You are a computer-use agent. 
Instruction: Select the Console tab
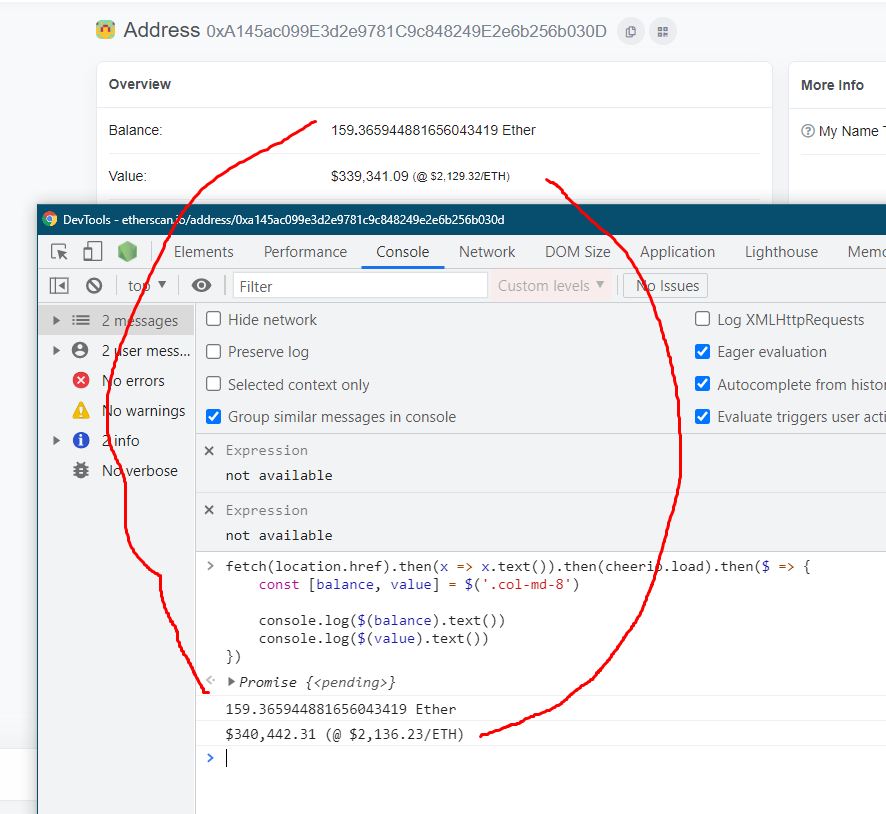[403, 251]
